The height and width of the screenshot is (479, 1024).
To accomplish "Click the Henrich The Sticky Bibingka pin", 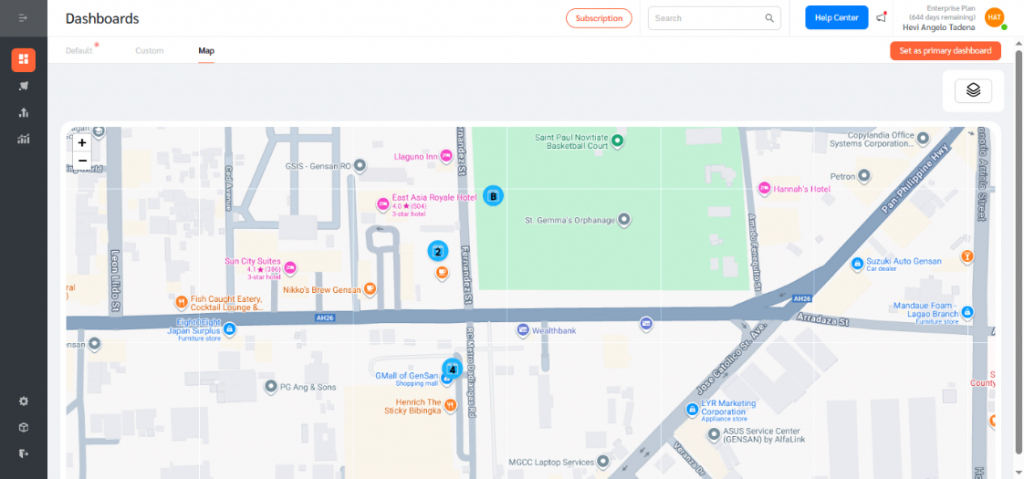I will click(x=450, y=406).
